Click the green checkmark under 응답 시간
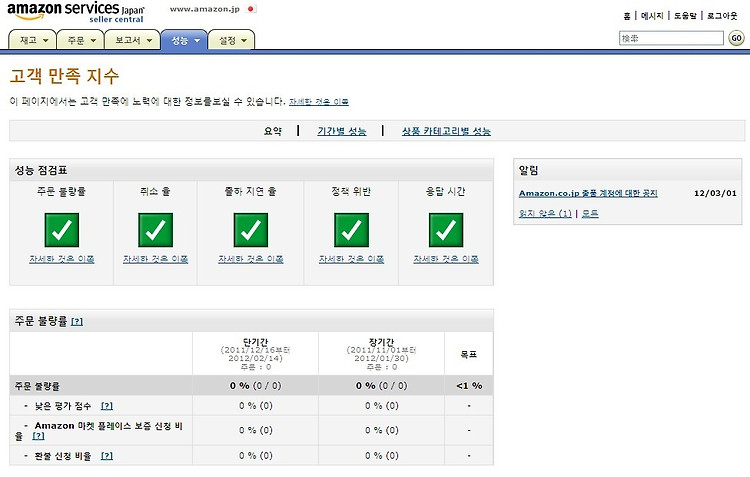Image resolution: width=750 pixels, height=477 pixels. [x=446, y=230]
